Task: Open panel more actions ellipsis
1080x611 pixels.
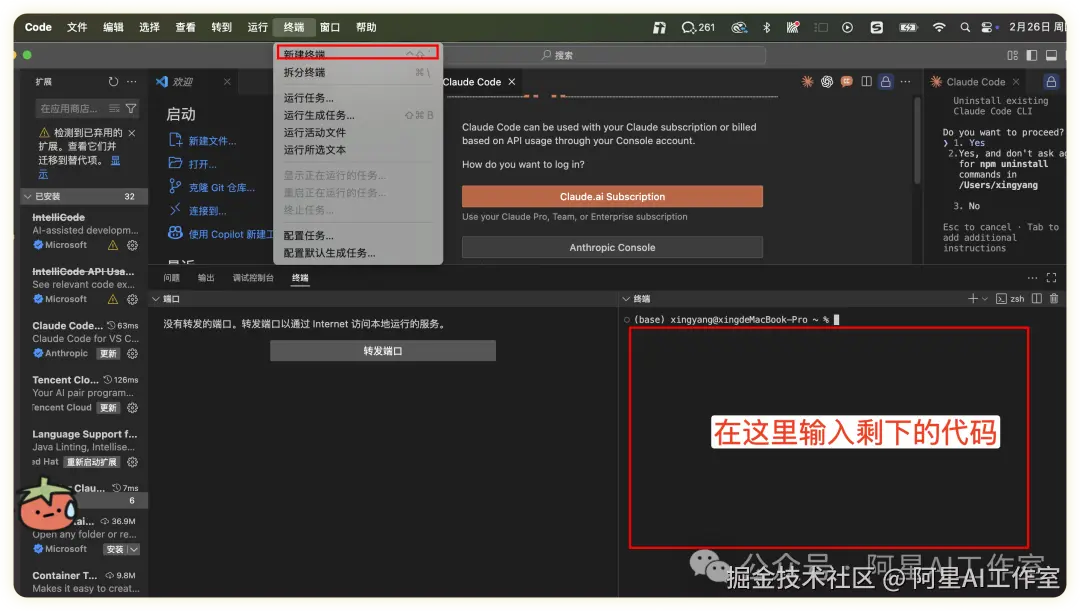Action: 1032,278
